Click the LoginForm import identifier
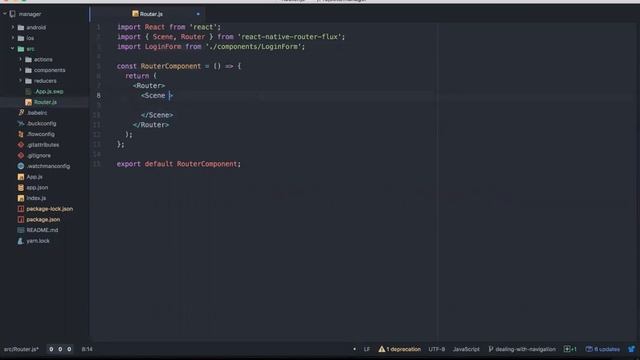 coord(163,47)
